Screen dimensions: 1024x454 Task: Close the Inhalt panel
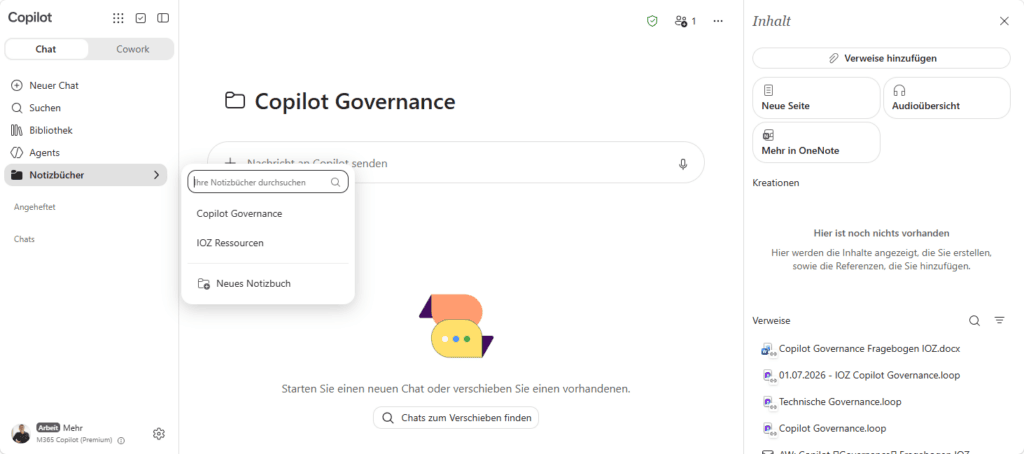click(1004, 21)
